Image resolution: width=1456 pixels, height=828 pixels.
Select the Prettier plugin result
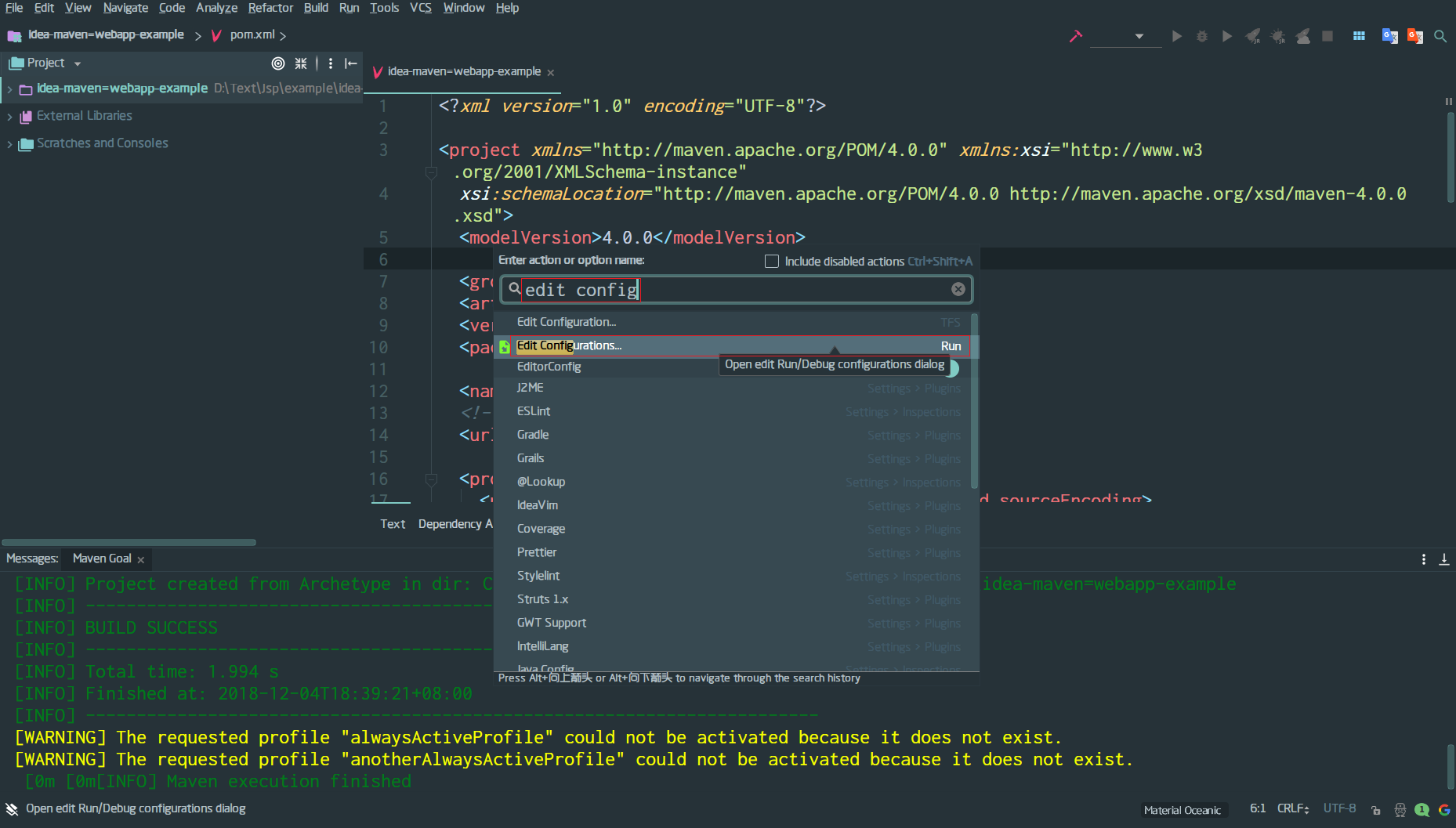[733, 552]
